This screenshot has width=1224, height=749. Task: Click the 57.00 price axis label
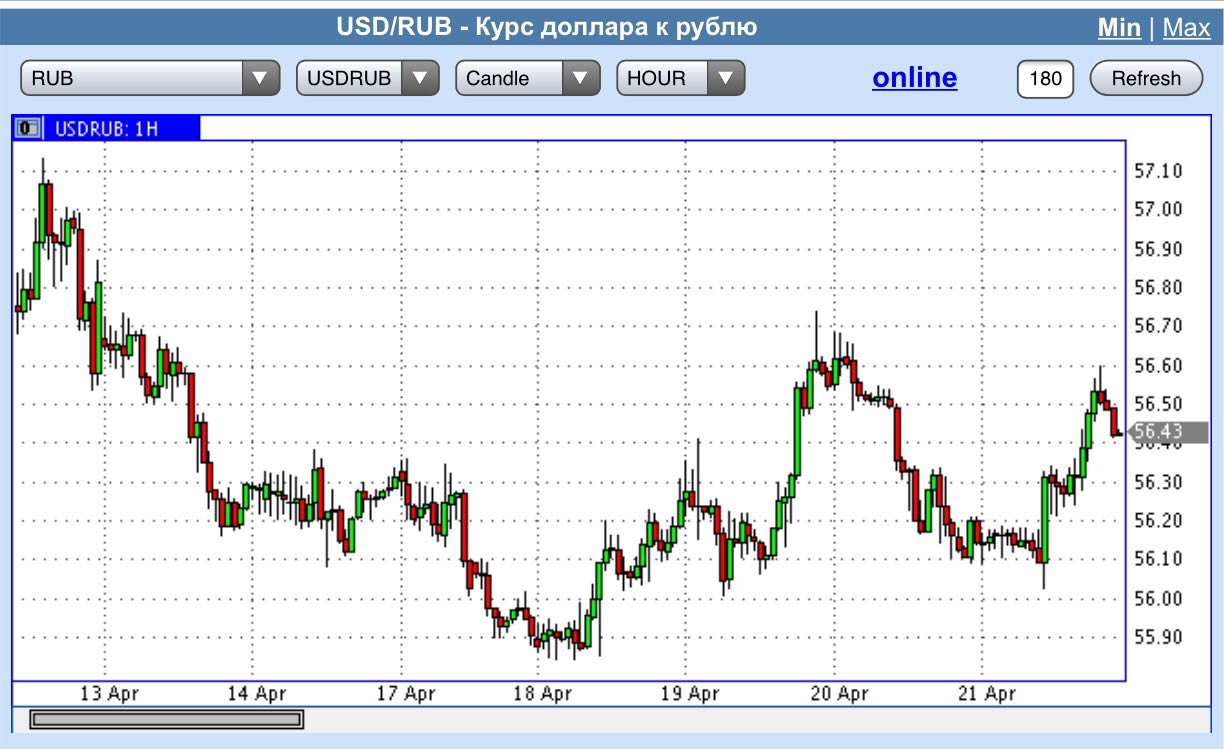click(x=1158, y=210)
